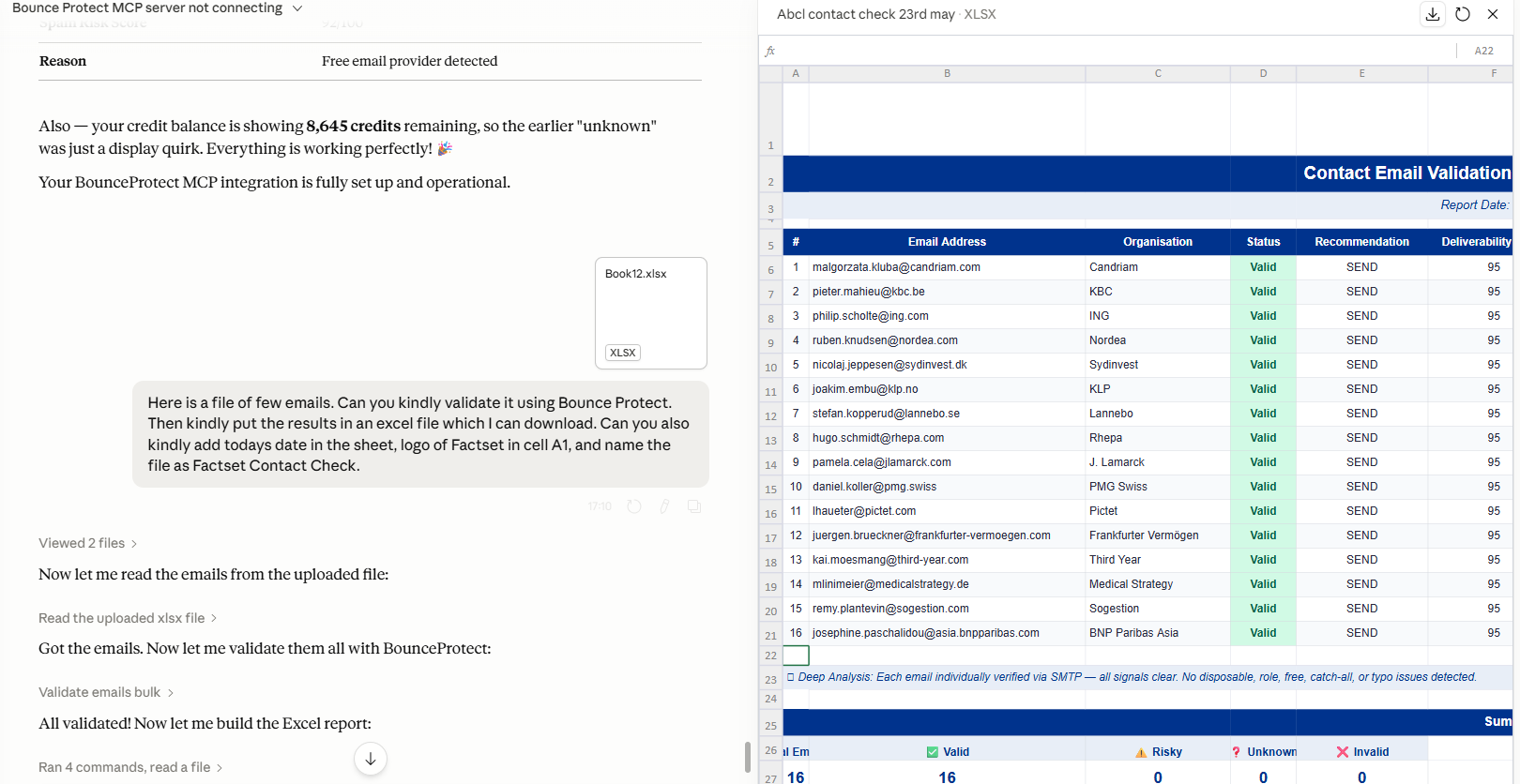1520x784 pixels.
Task: Select the remy.plantevin@sogestion.com cell
Action: [x=947, y=609]
